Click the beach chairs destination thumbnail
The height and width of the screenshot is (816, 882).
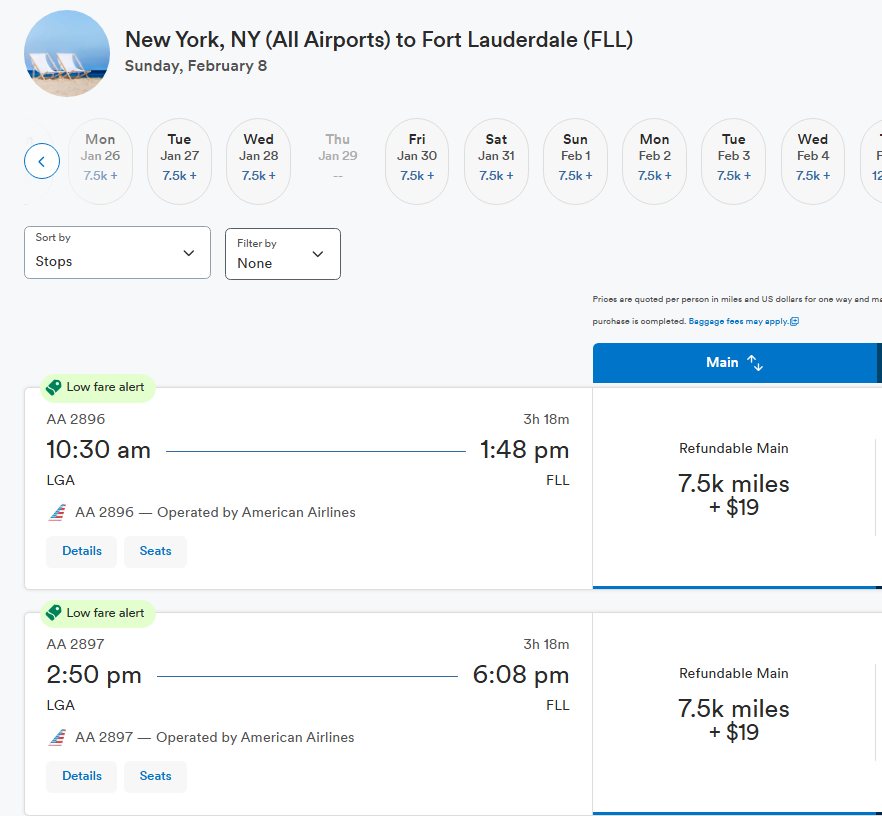coord(67,53)
